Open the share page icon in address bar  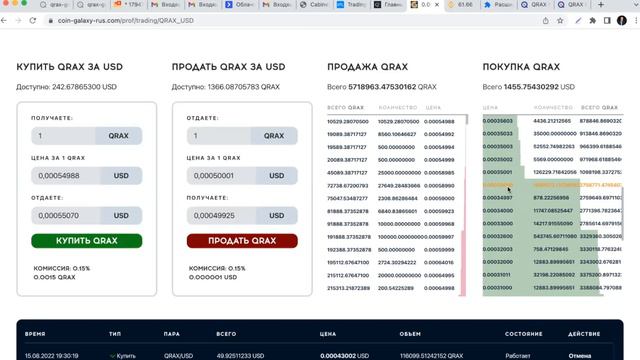[x=546, y=20]
